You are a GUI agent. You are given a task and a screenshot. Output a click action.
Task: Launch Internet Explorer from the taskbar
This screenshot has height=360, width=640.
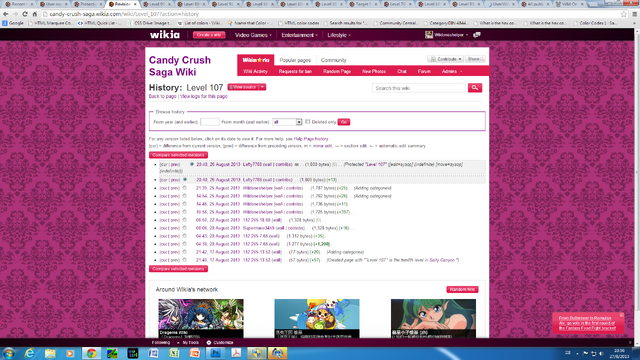pyautogui.click(x=29, y=353)
